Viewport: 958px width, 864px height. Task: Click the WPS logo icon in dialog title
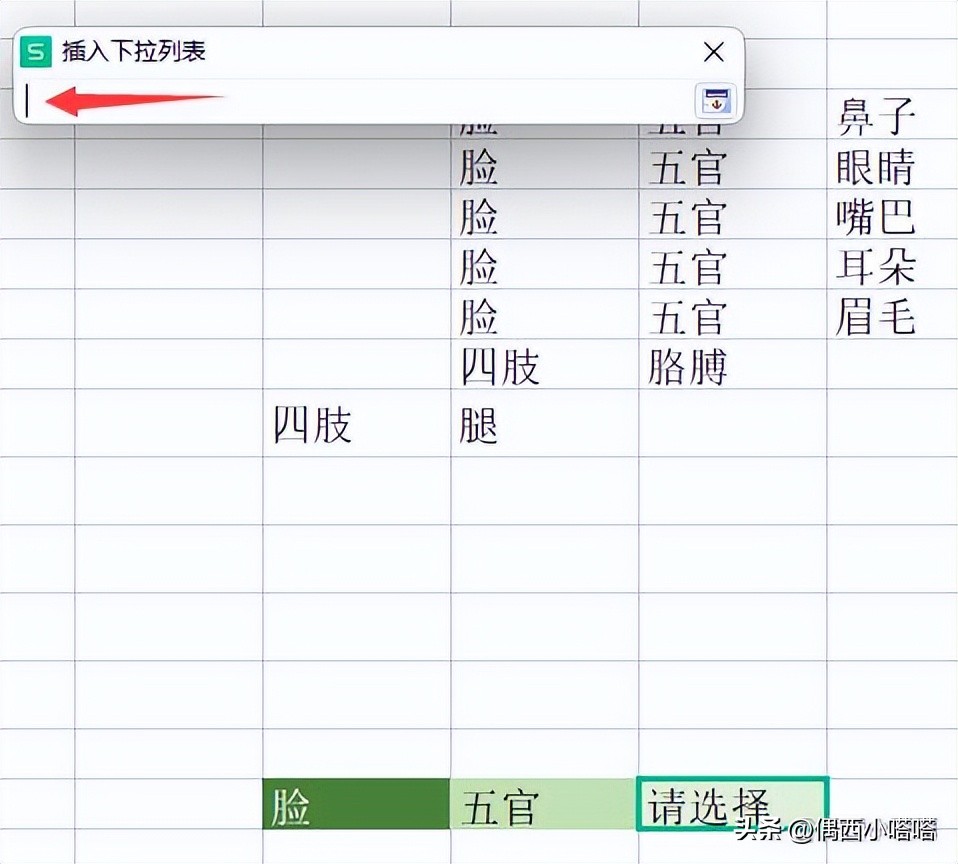pyautogui.click(x=34, y=52)
